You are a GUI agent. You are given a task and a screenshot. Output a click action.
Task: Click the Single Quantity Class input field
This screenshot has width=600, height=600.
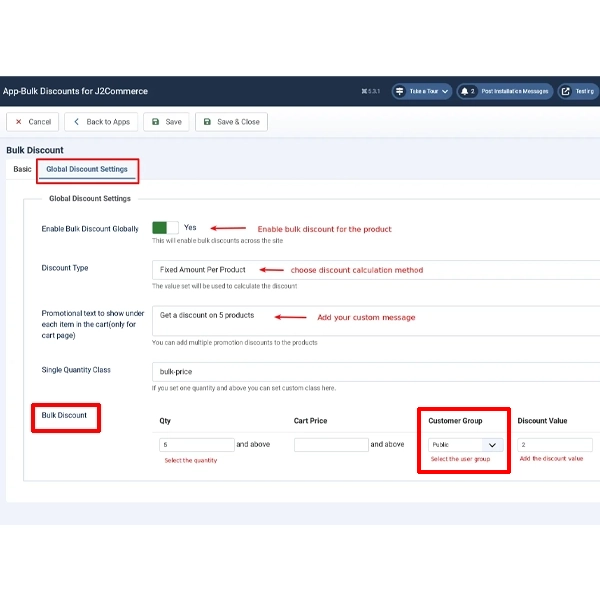[376, 372]
